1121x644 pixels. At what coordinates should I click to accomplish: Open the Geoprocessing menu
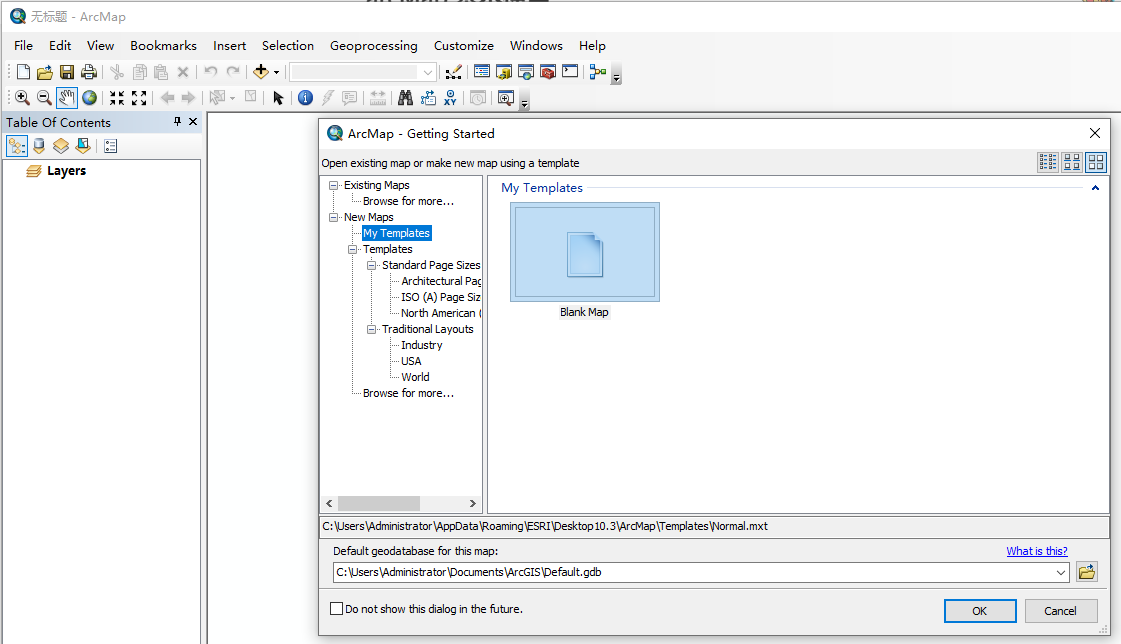(x=373, y=45)
